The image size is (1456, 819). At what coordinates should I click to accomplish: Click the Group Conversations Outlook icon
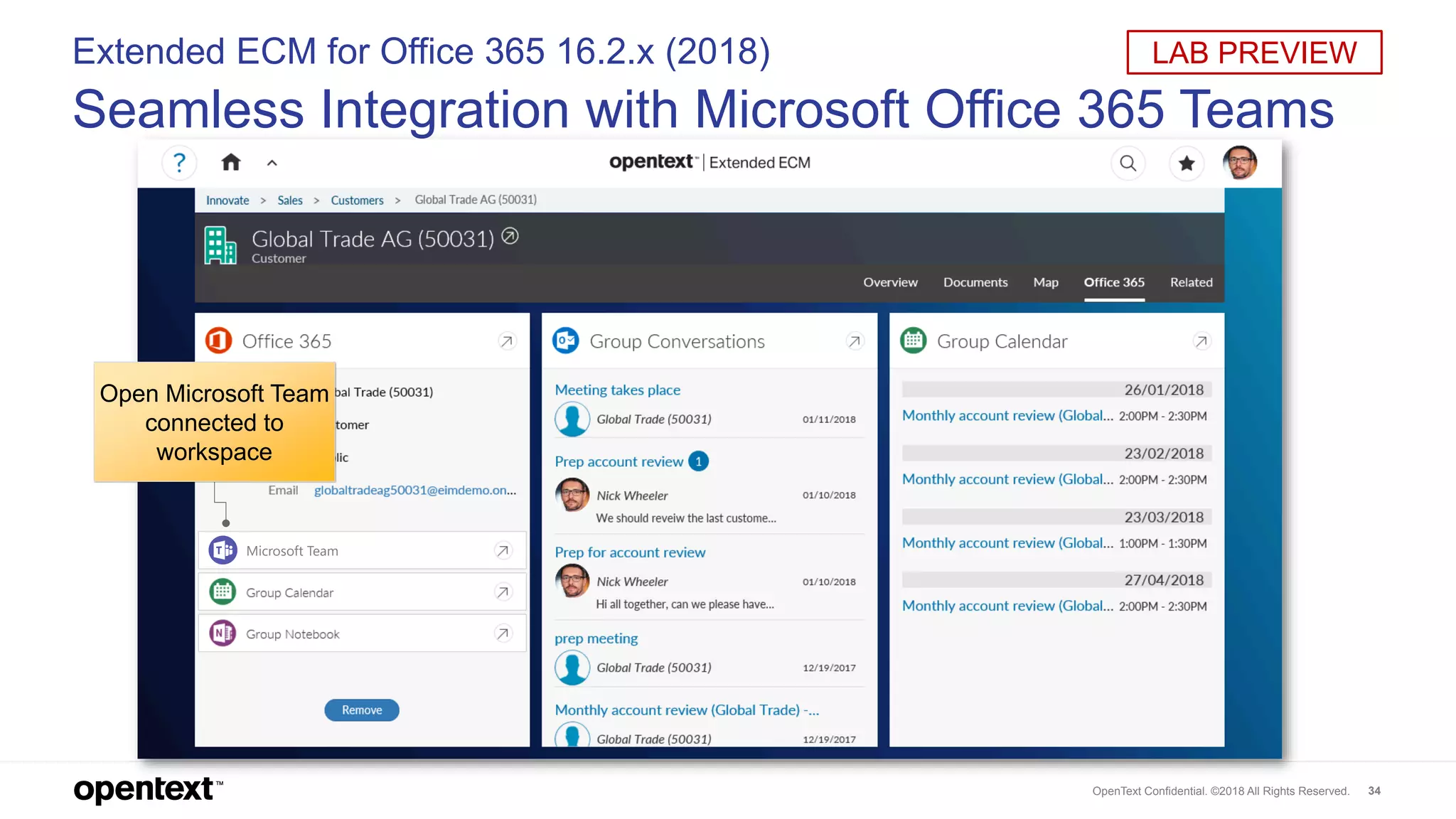(567, 341)
